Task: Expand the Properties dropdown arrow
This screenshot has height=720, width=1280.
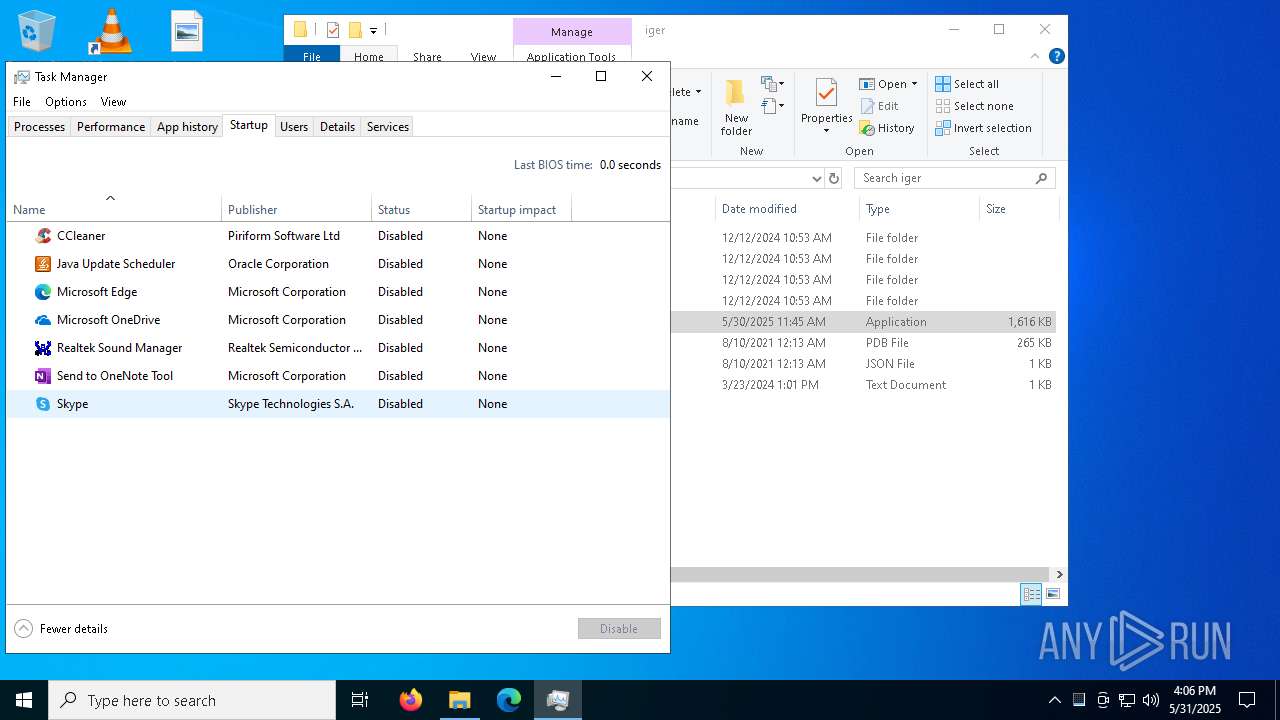Action: pyautogui.click(x=826, y=131)
